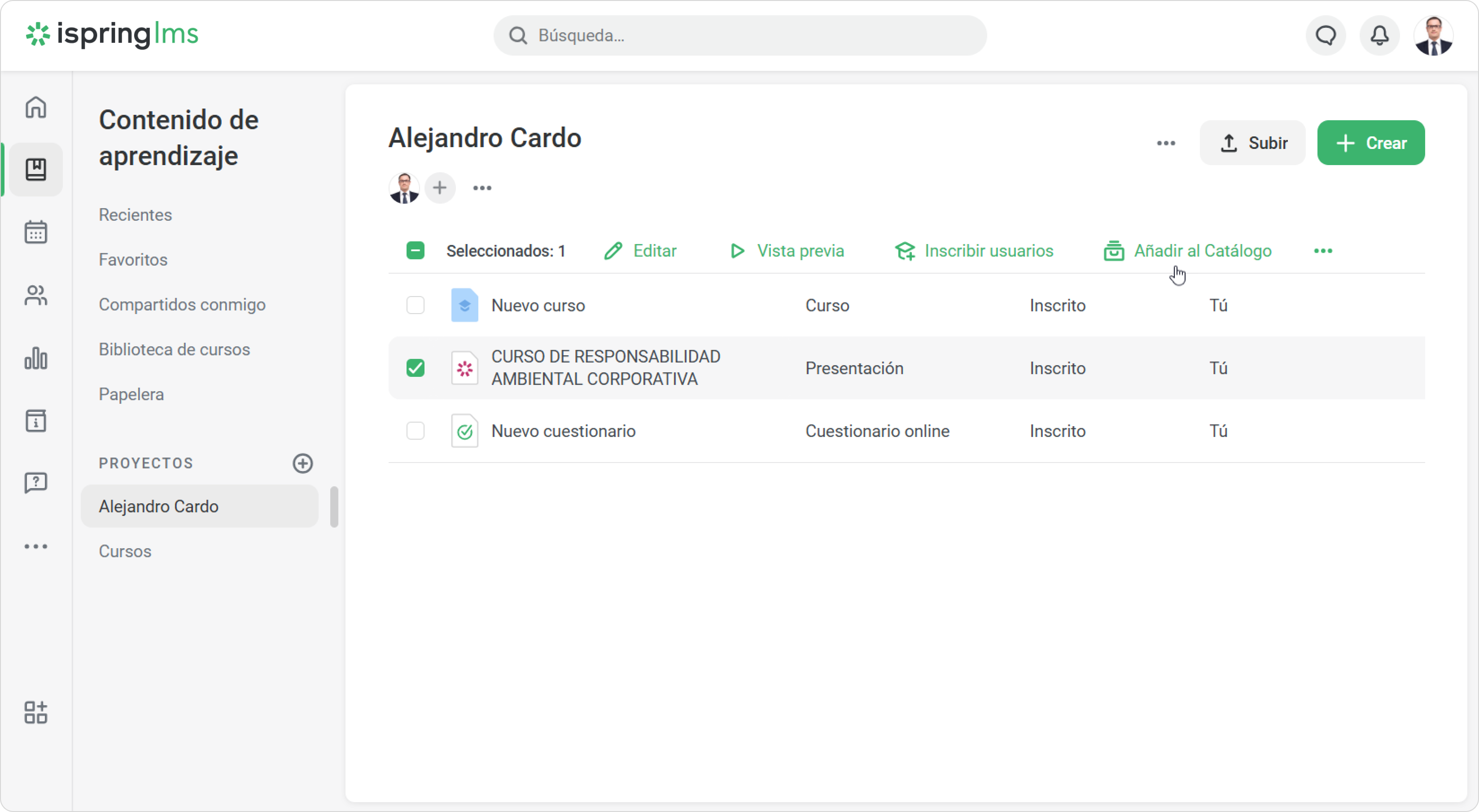
Task: Open the Home icon in sidebar
Action: tap(36, 107)
